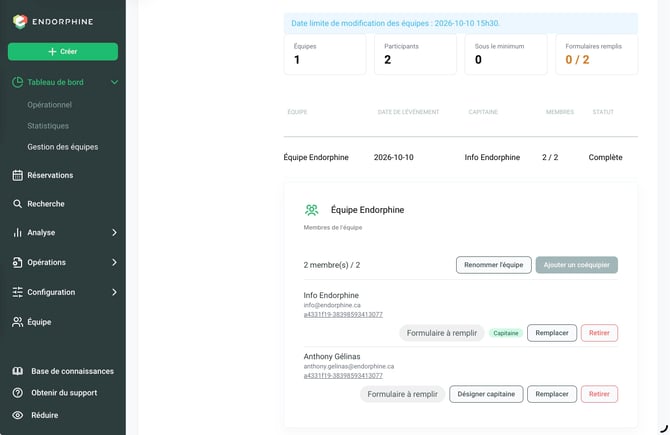Click Renommer l'équipe button
Viewport: 670px width, 435px height.
(494, 265)
